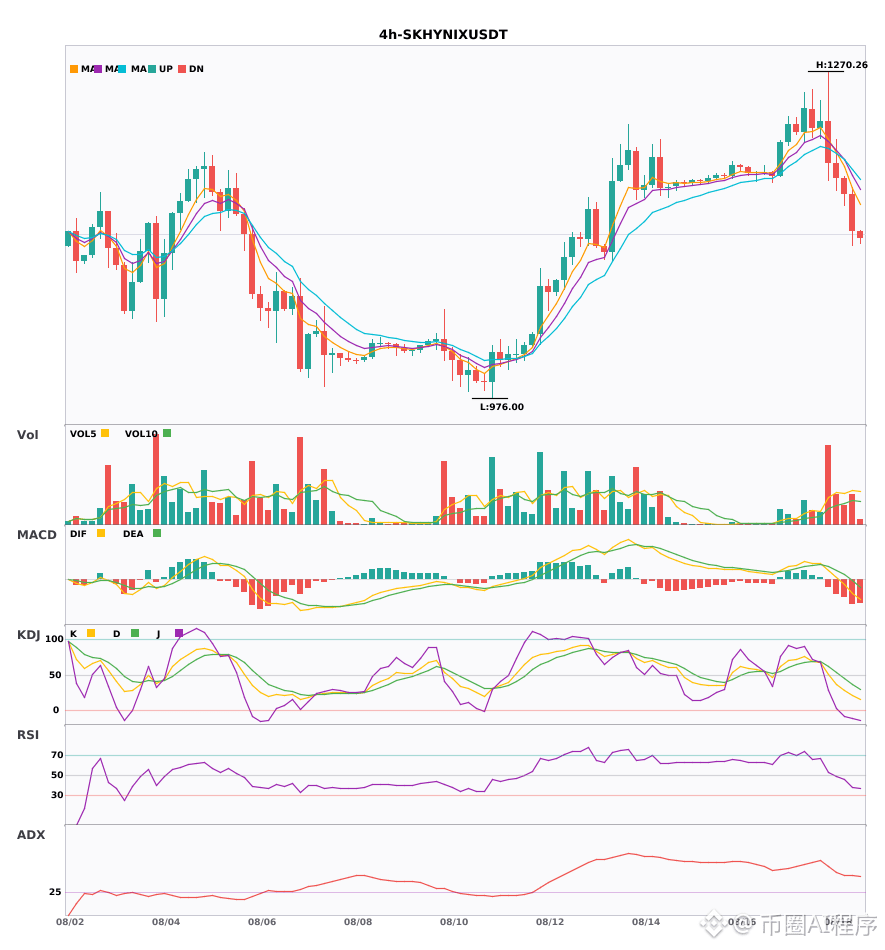
Task: Click the RSI axis value 50
Action: 57,775
